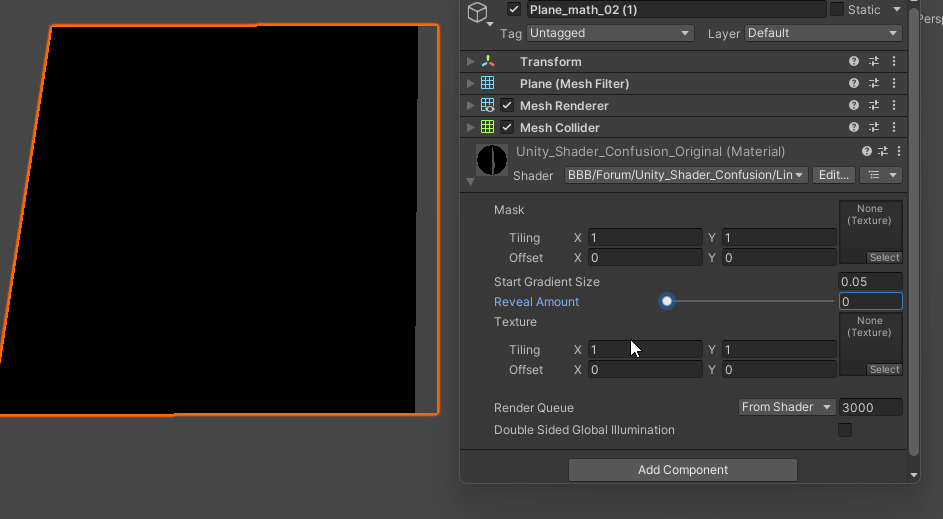Image resolution: width=943 pixels, height=519 pixels.
Task: Collapse the material properties foldout arrow
Action: coord(471,182)
